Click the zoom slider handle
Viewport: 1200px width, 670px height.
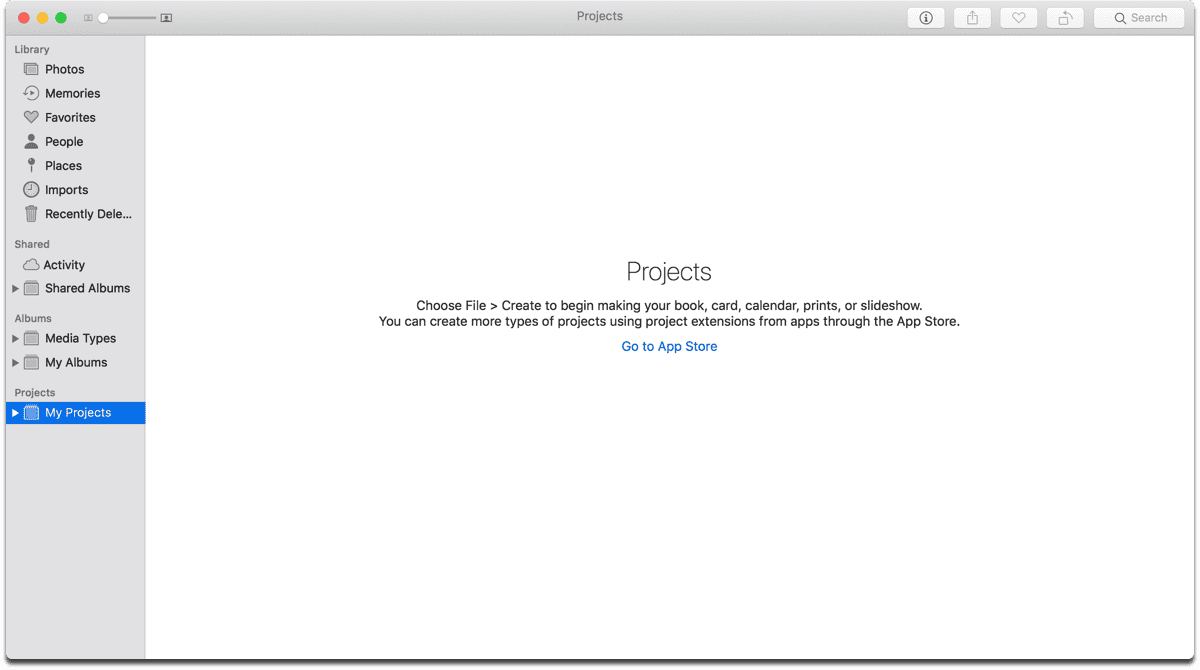pos(103,18)
